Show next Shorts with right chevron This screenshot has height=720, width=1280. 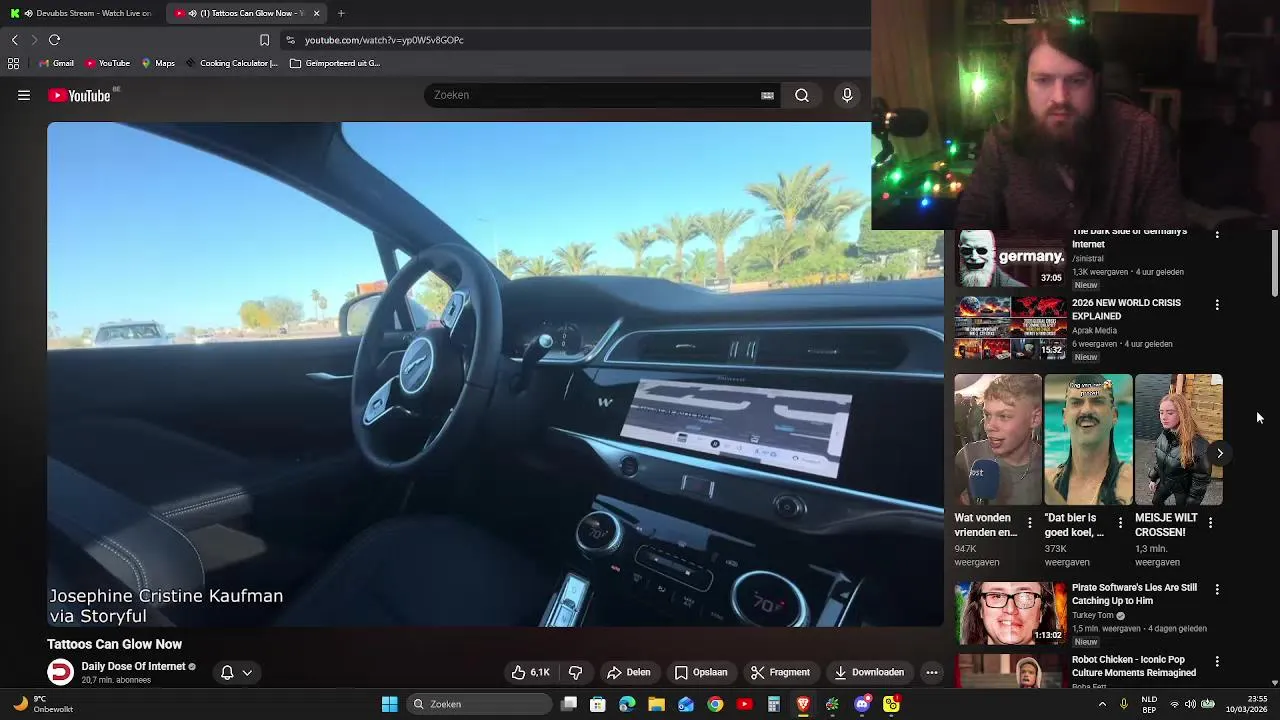(1220, 453)
